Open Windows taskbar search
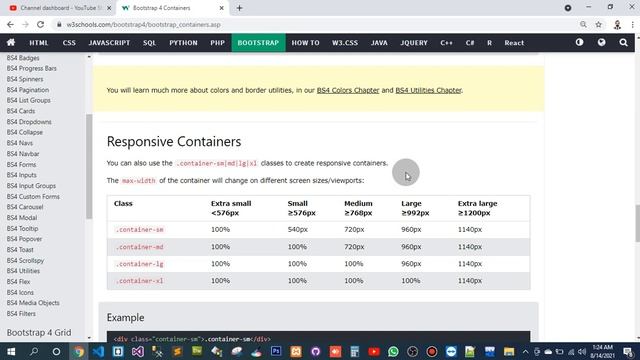Viewport: 640px width, 360px height. tap(34, 351)
